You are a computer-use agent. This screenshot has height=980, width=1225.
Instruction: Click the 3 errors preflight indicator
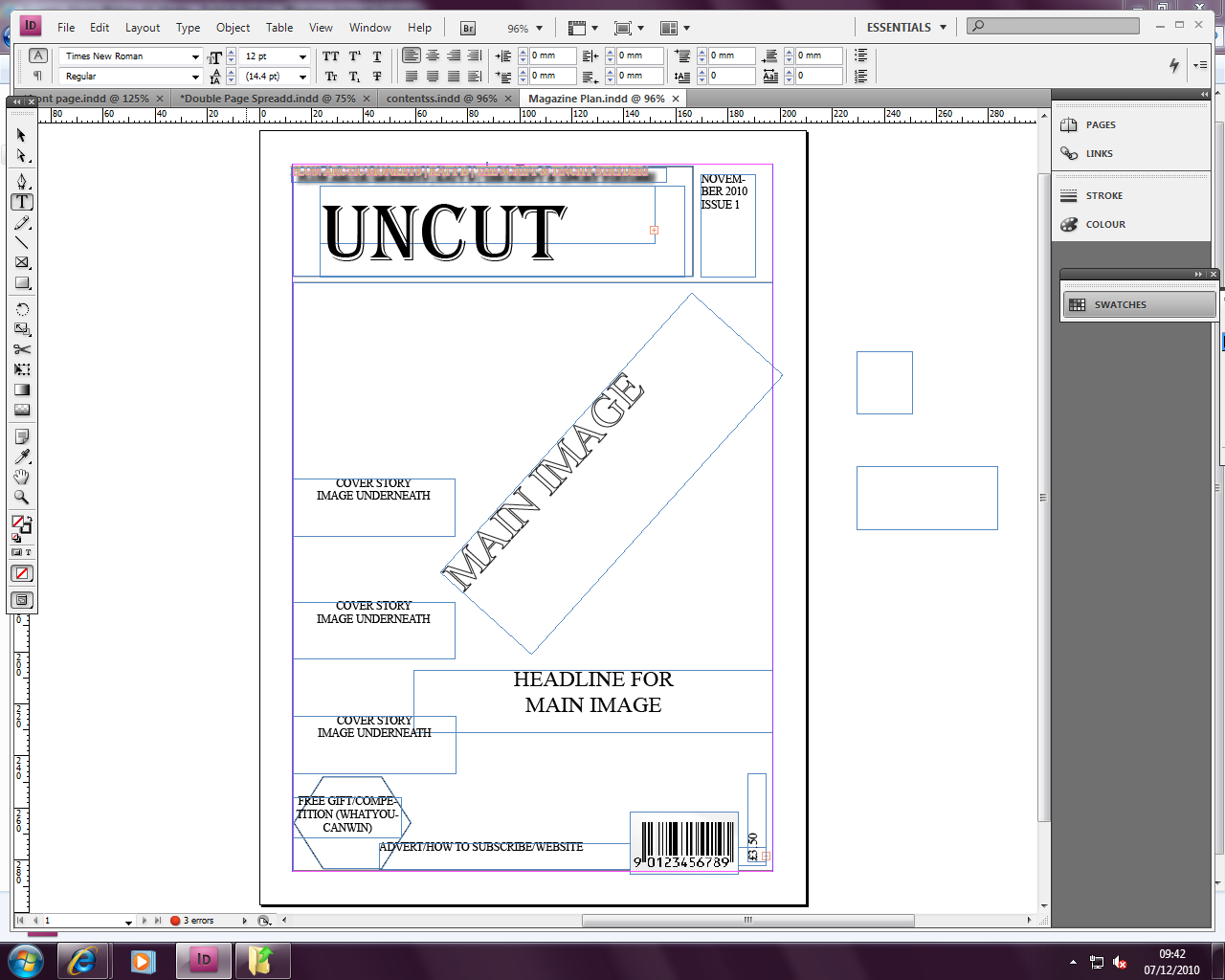pos(201,920)
